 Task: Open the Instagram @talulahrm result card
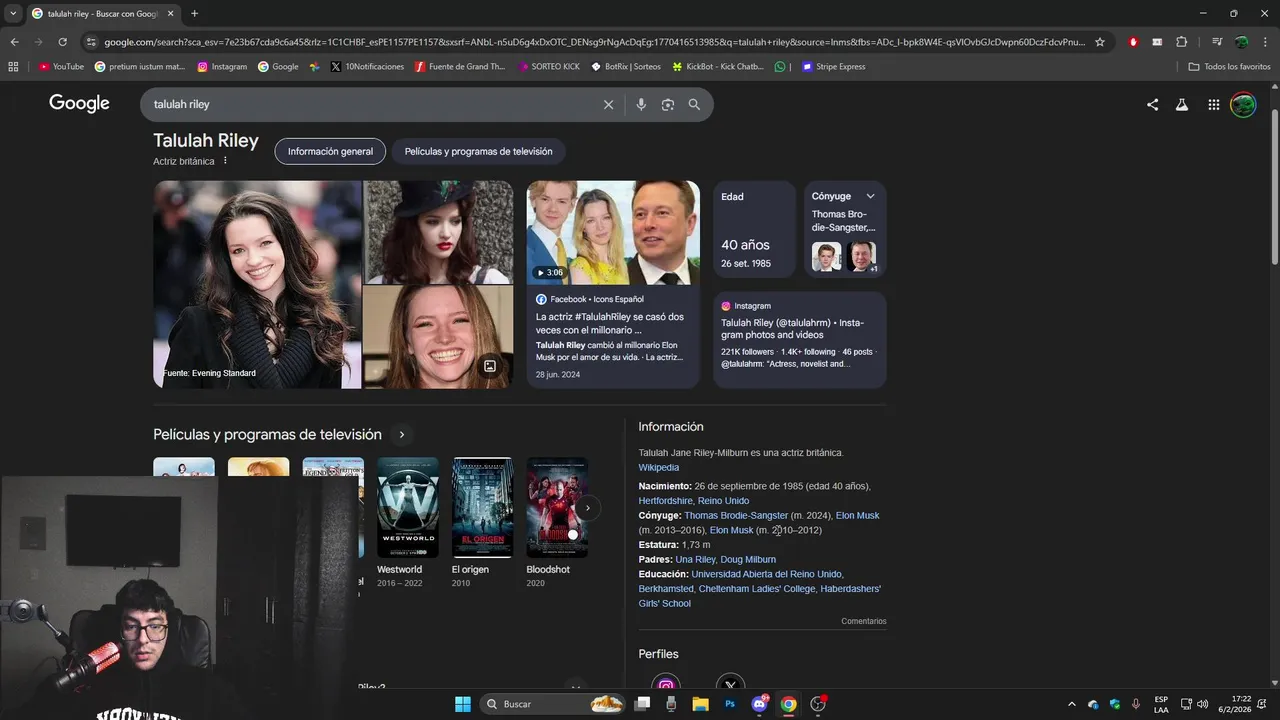coord(800,339)
